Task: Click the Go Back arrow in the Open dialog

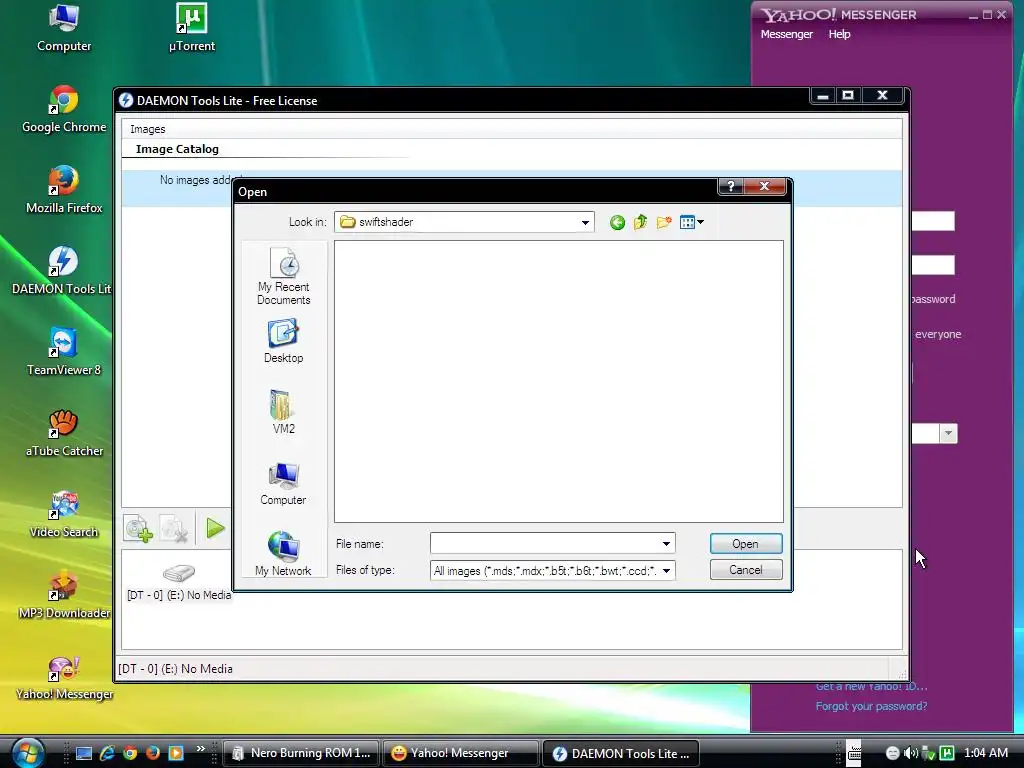Action: pyautogui.click(x=617, y=223)
